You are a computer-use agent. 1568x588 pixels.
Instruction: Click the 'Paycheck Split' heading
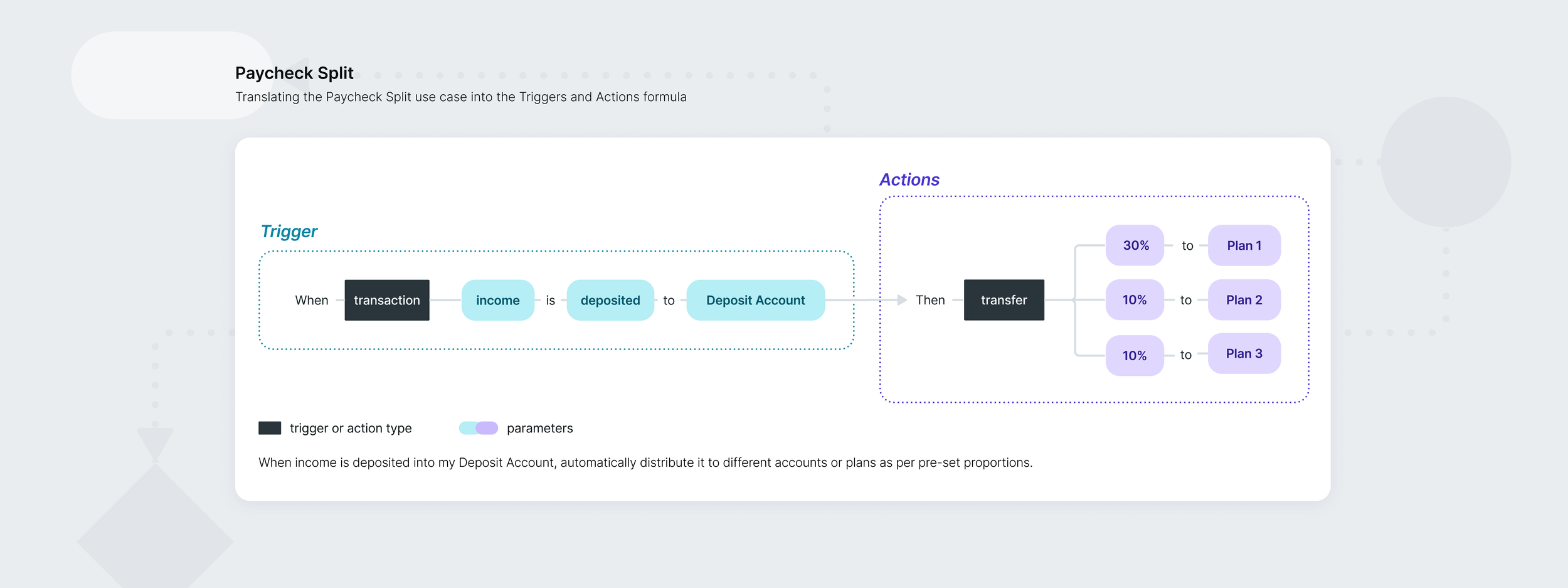(294, 73)
